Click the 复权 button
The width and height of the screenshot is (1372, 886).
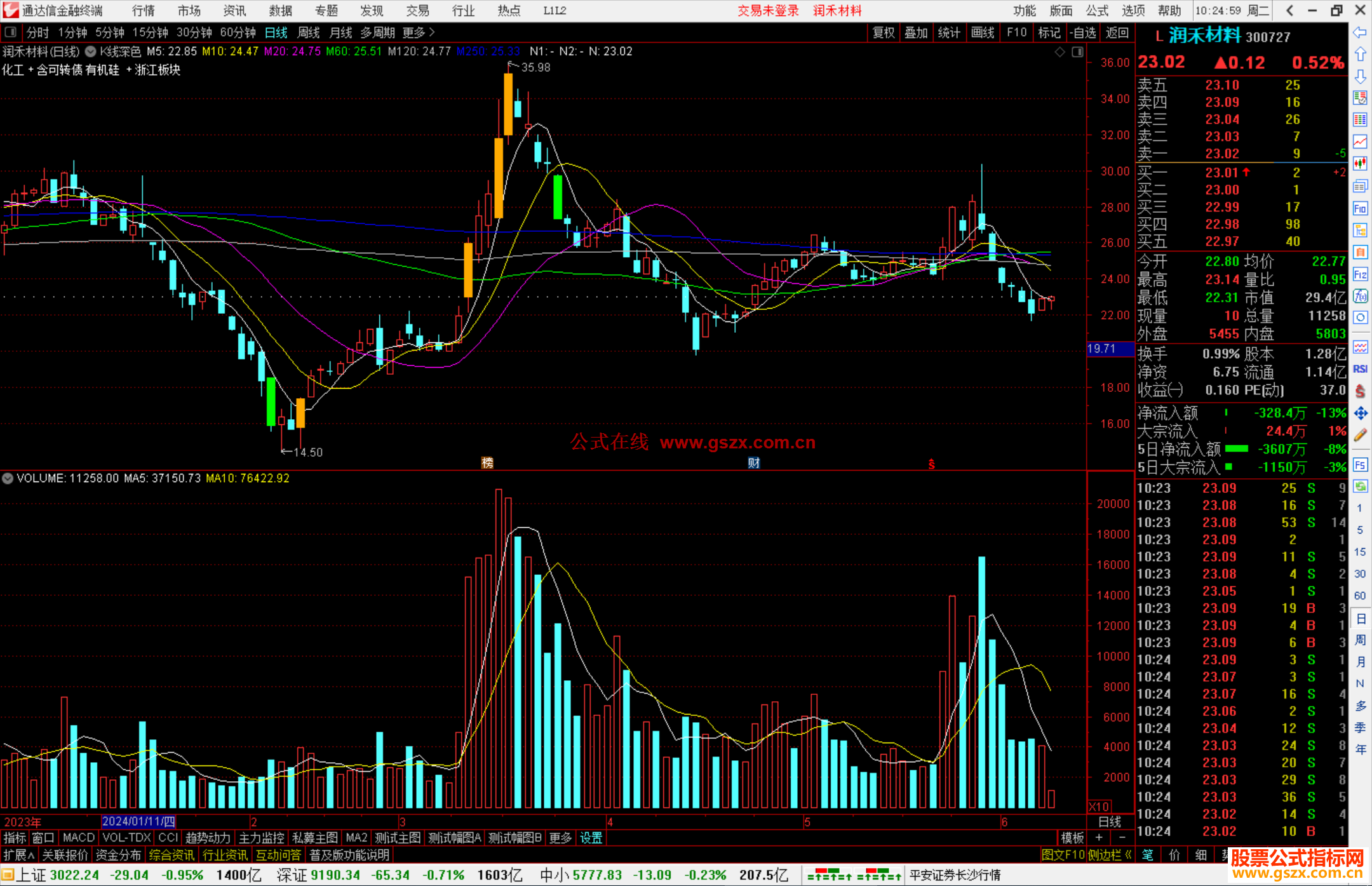coord(883,32)
